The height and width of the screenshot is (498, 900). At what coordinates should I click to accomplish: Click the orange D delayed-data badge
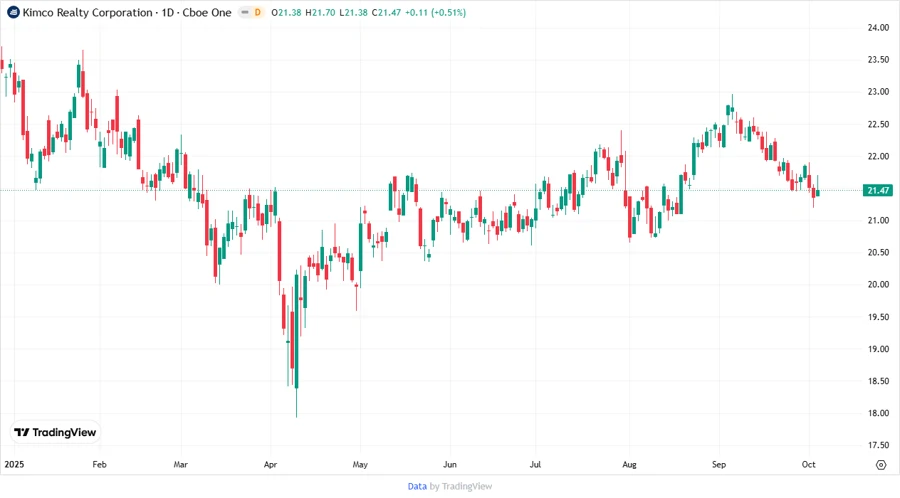[x=257, y=12]
